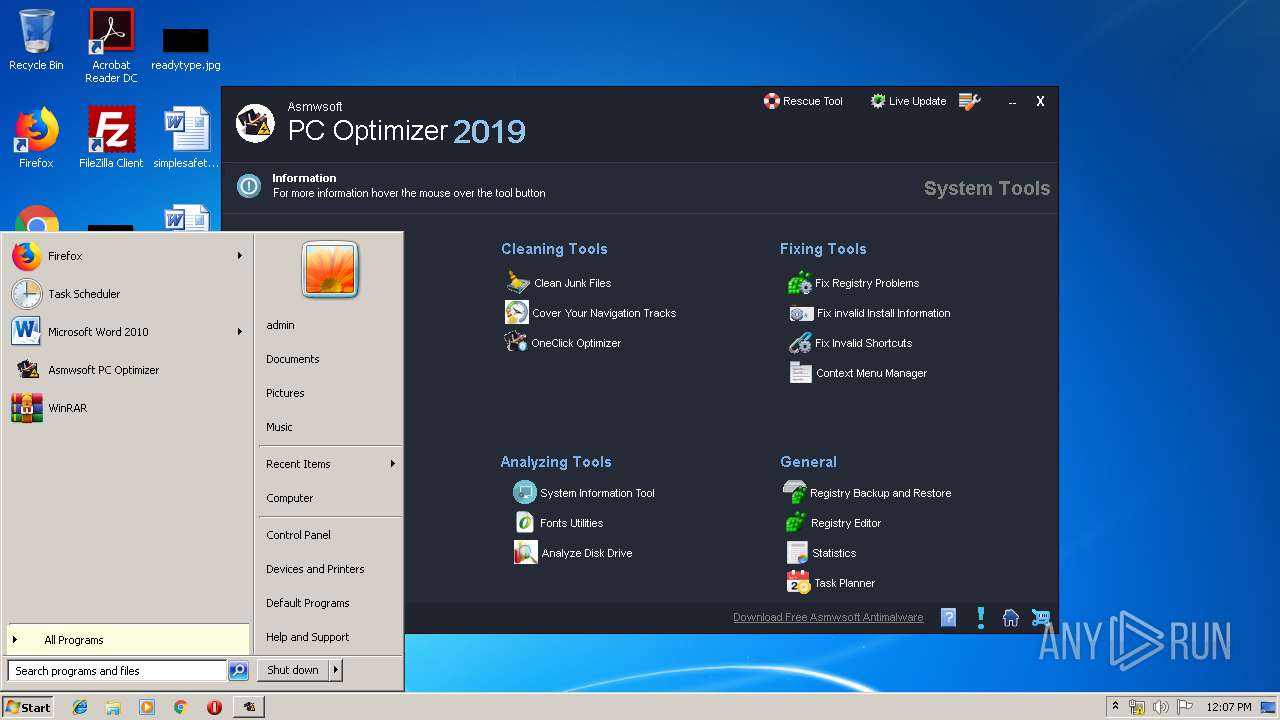
Task: Click the taskbar clock showing 12:07 PM
Action: coord(1228,707)
